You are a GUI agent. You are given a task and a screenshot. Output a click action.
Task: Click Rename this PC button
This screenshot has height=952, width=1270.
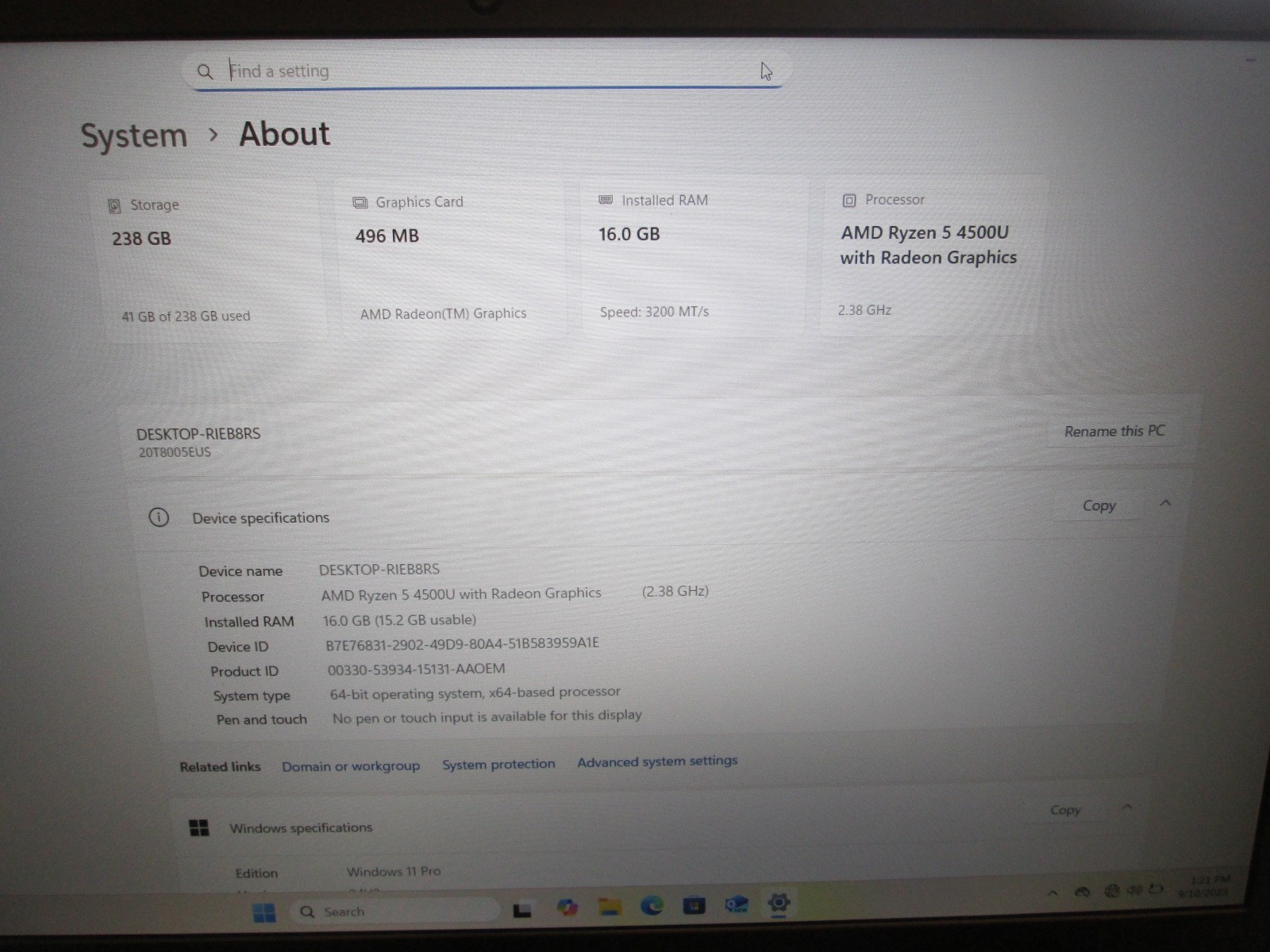click(x=1114, y=431)
